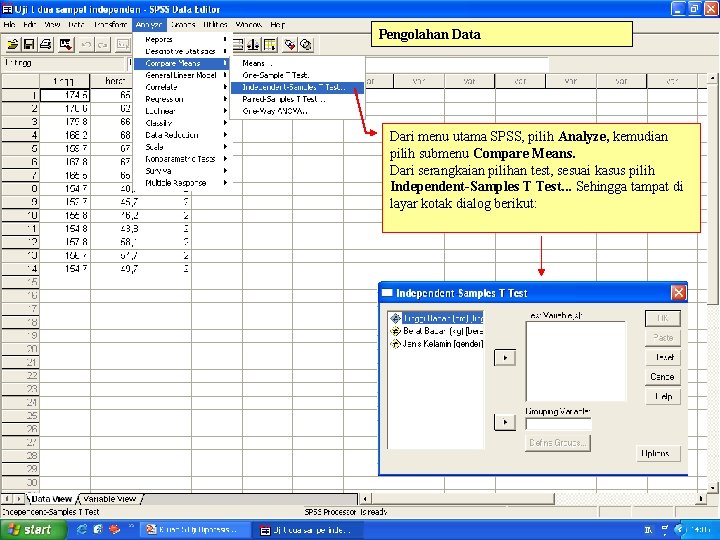This screenshot has width=720, height=540.
Task: Open the Dialog Recall toolbar icon
Action: point(66,45)
